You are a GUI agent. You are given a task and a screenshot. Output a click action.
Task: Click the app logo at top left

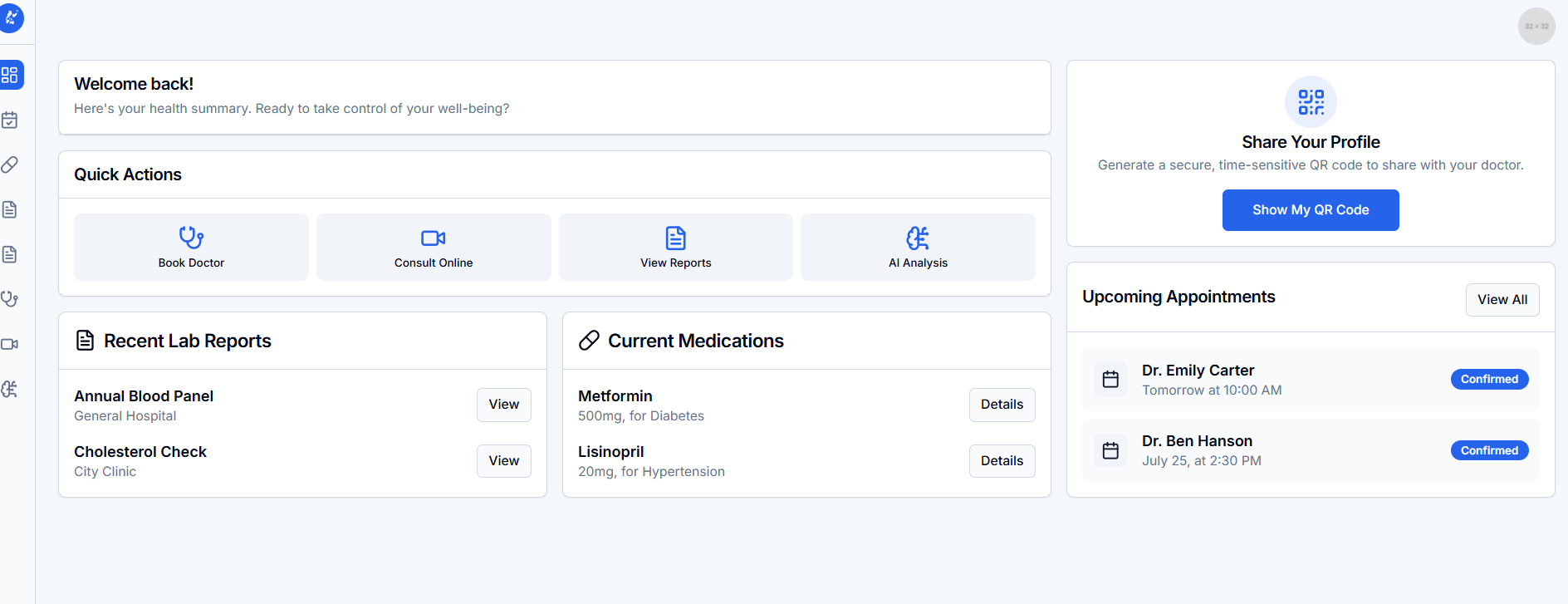[x=12, y=17]
